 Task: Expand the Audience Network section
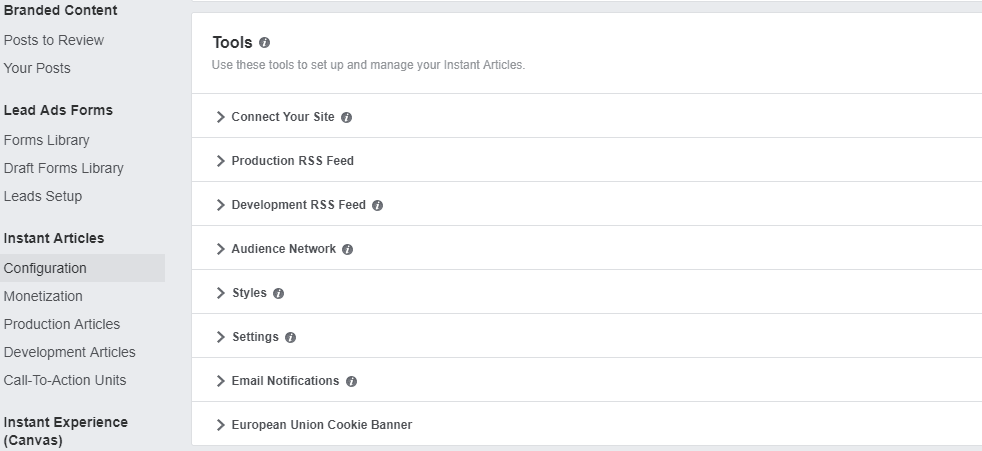click(x=283, y=249)
